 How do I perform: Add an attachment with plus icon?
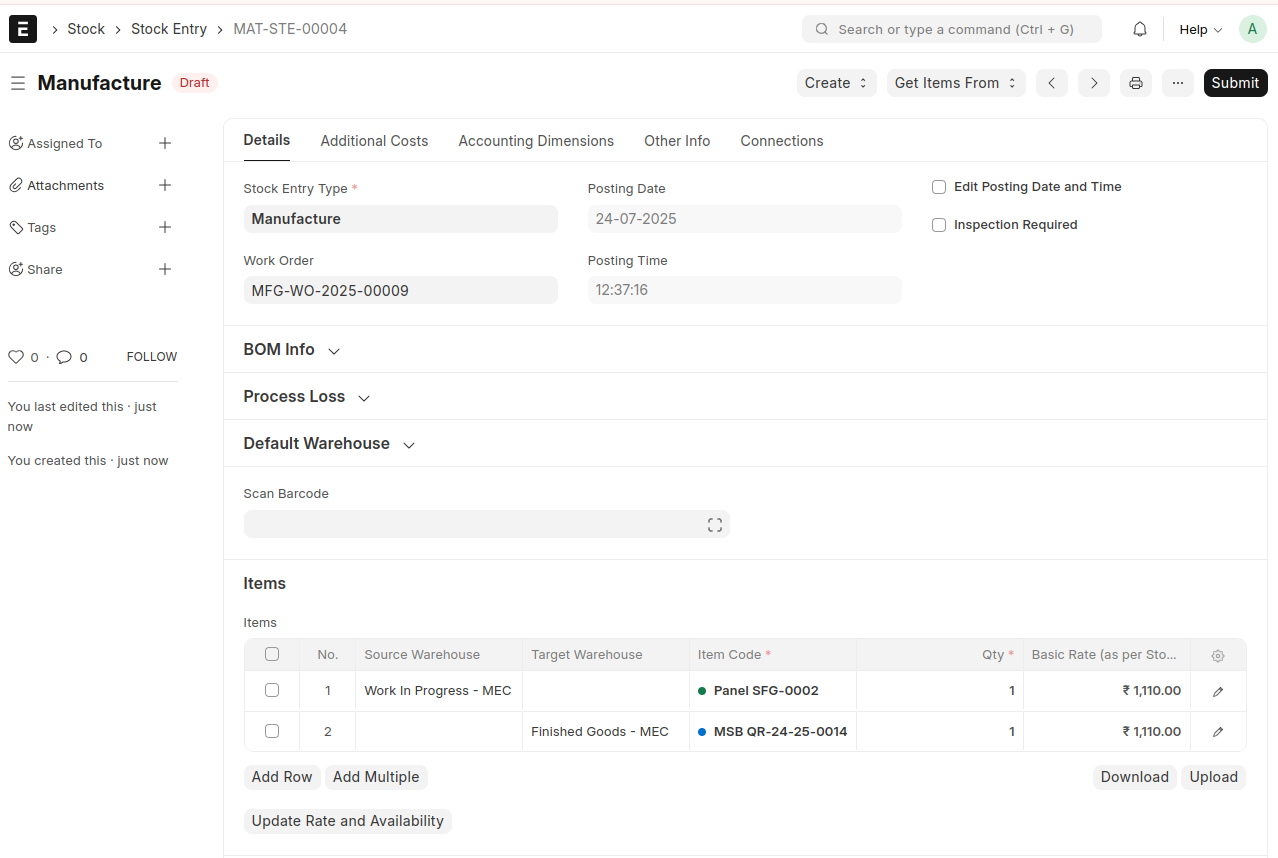tap(165, 186)
